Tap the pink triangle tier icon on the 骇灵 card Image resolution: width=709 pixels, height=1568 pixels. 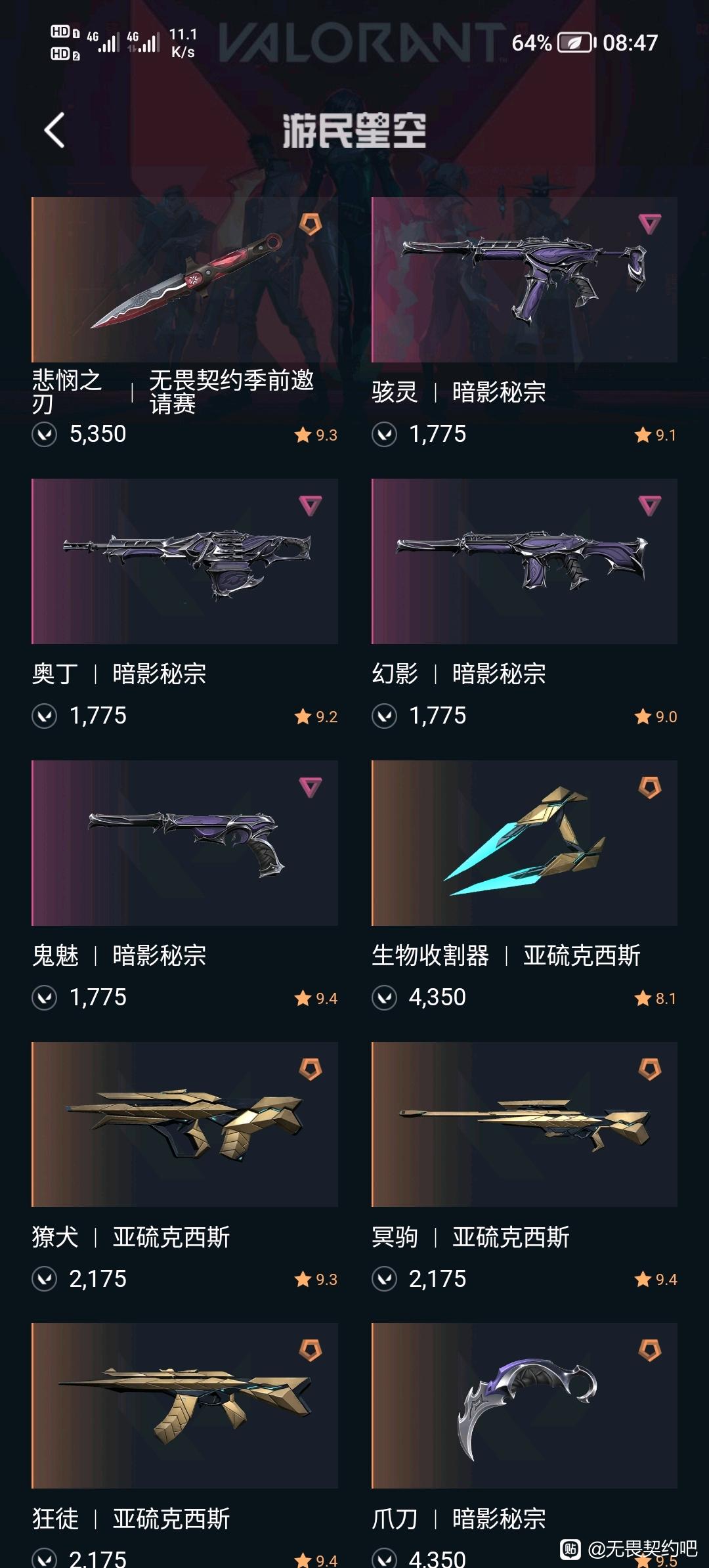(650, 225)
